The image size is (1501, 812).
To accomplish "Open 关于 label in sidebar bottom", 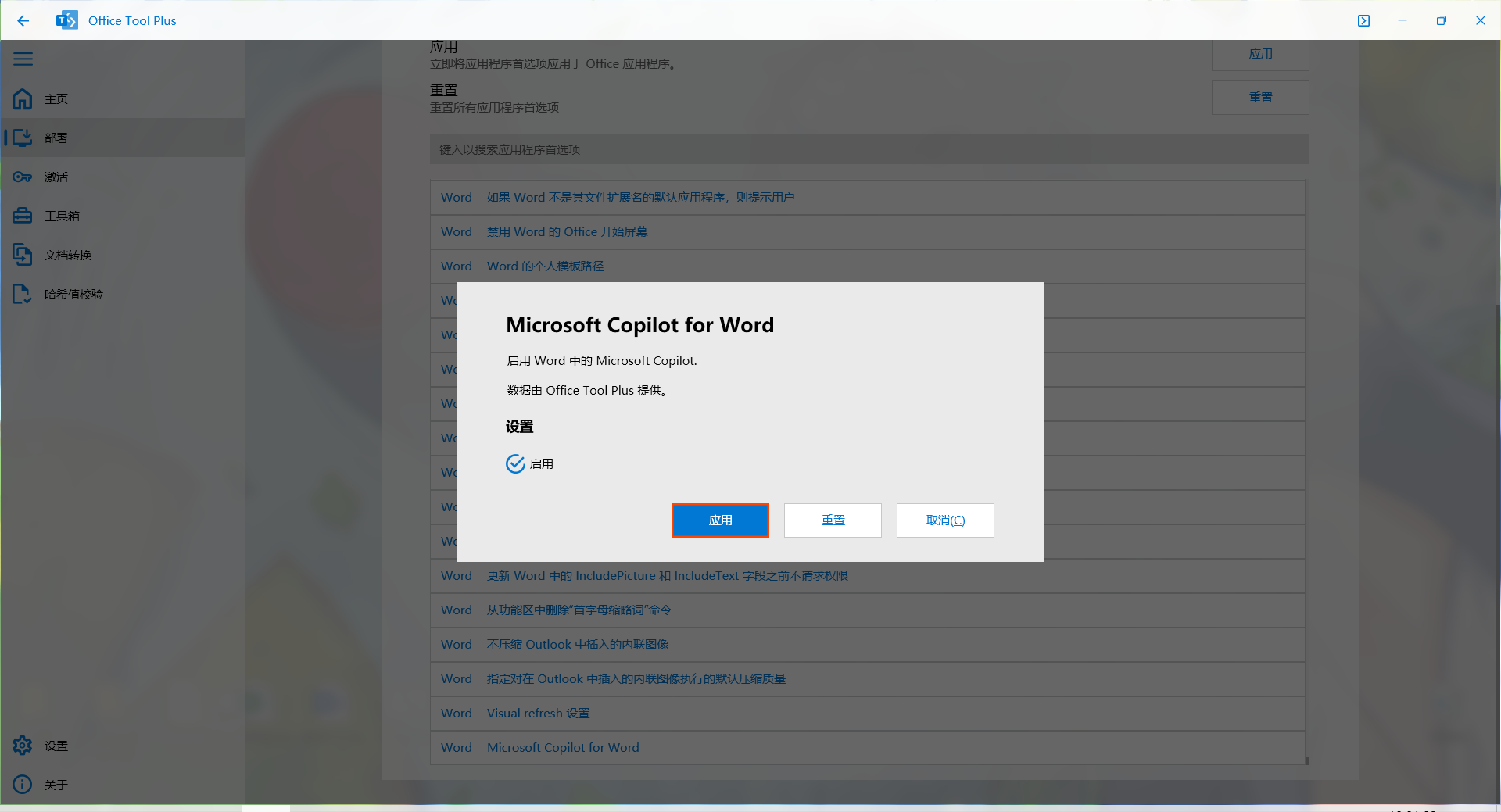I will pos(56,785).
